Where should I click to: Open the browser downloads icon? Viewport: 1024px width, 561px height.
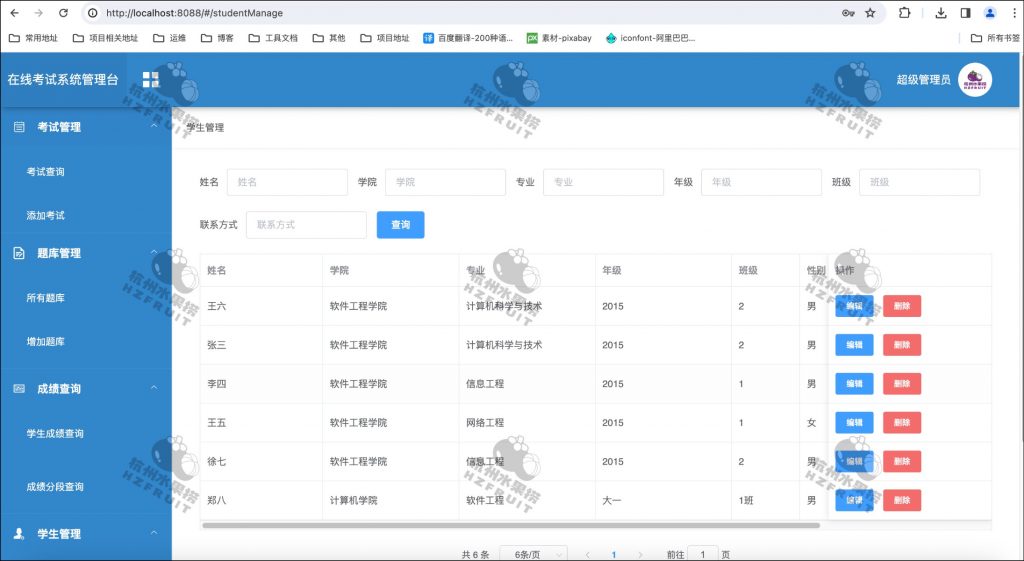click(941, 13)
